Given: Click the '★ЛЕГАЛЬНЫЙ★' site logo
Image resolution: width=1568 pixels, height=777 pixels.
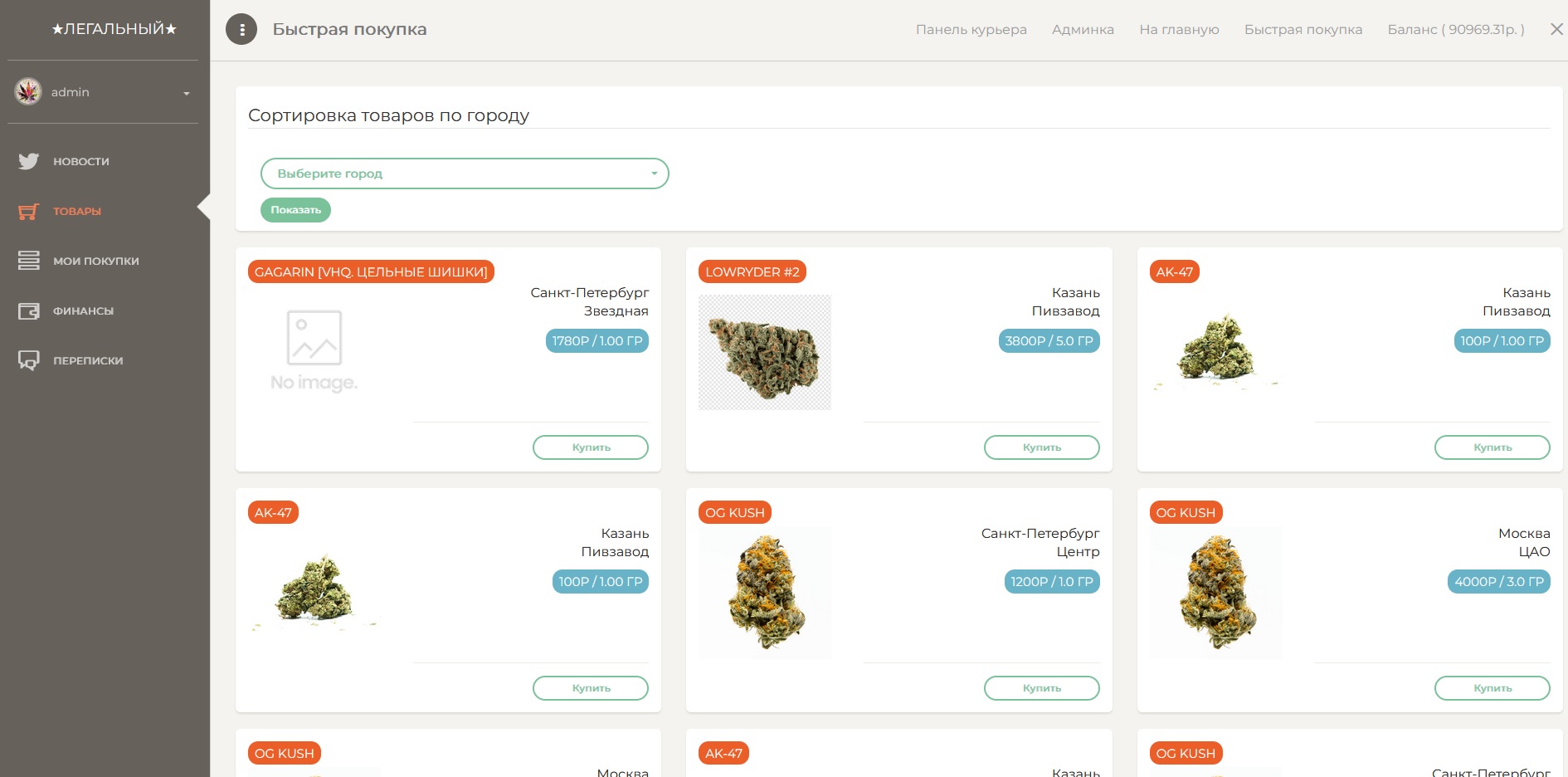Looking at the screenshot, I should pos(114,29).
